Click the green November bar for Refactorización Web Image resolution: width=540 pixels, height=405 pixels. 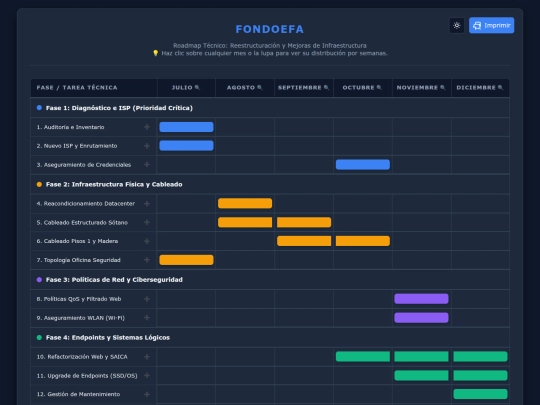coord(422,357)
